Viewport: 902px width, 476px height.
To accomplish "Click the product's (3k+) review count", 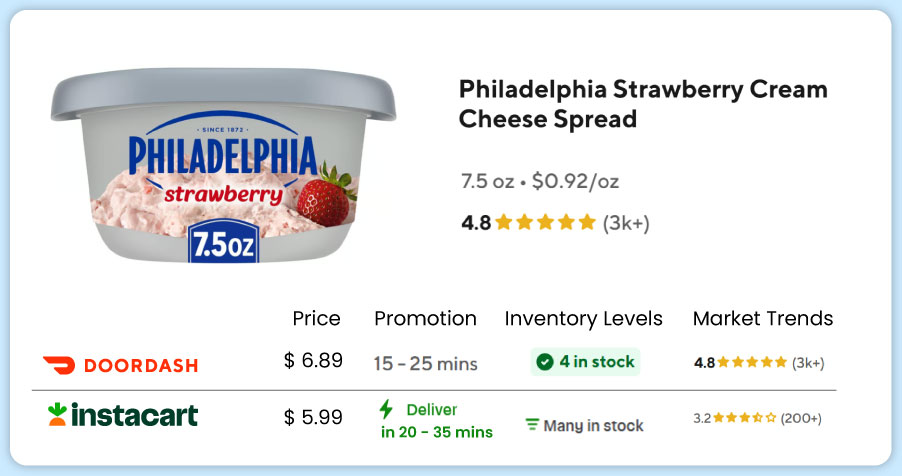I will click(626, 223).
